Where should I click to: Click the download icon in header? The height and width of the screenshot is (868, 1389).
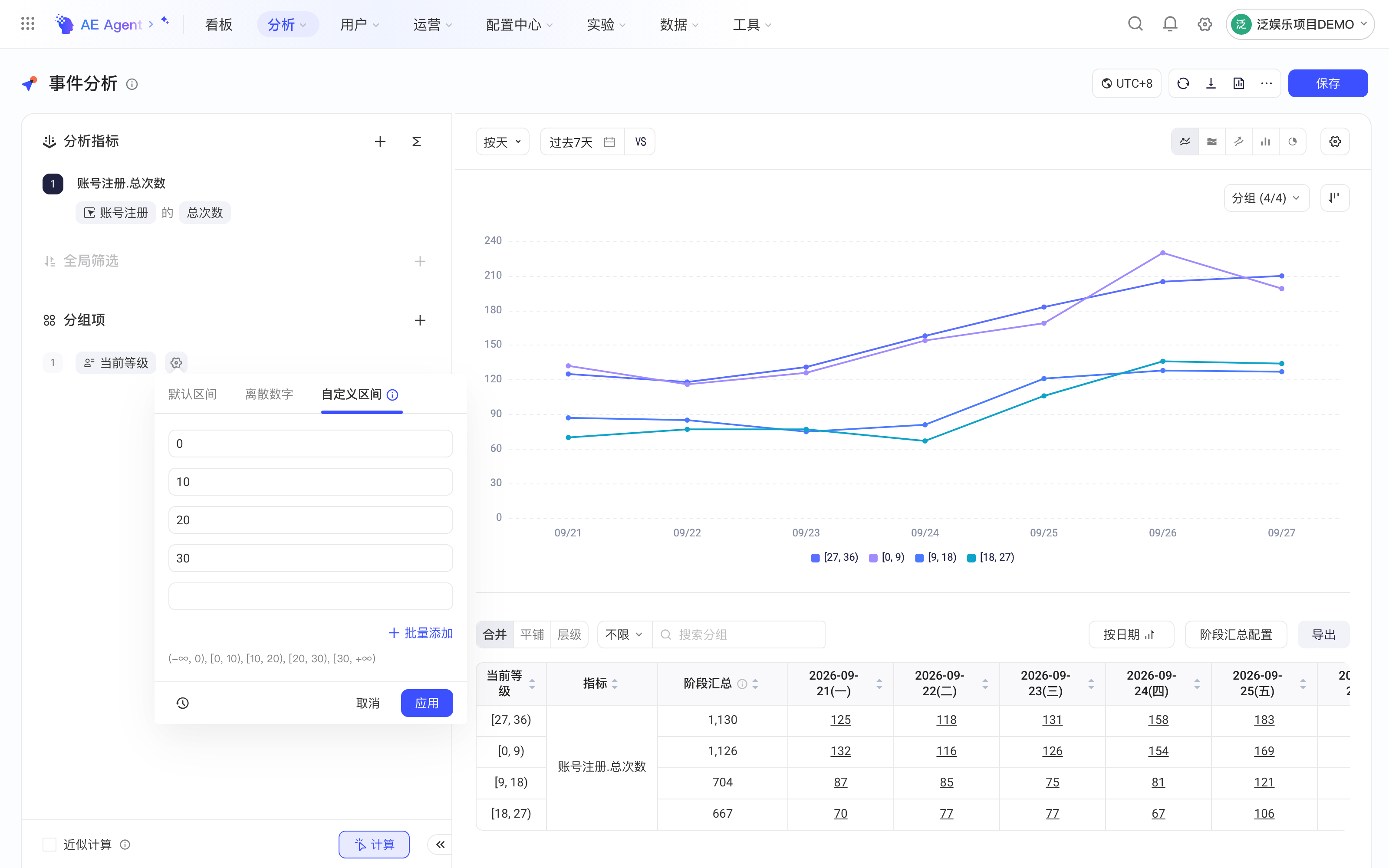pos(1211,84)
